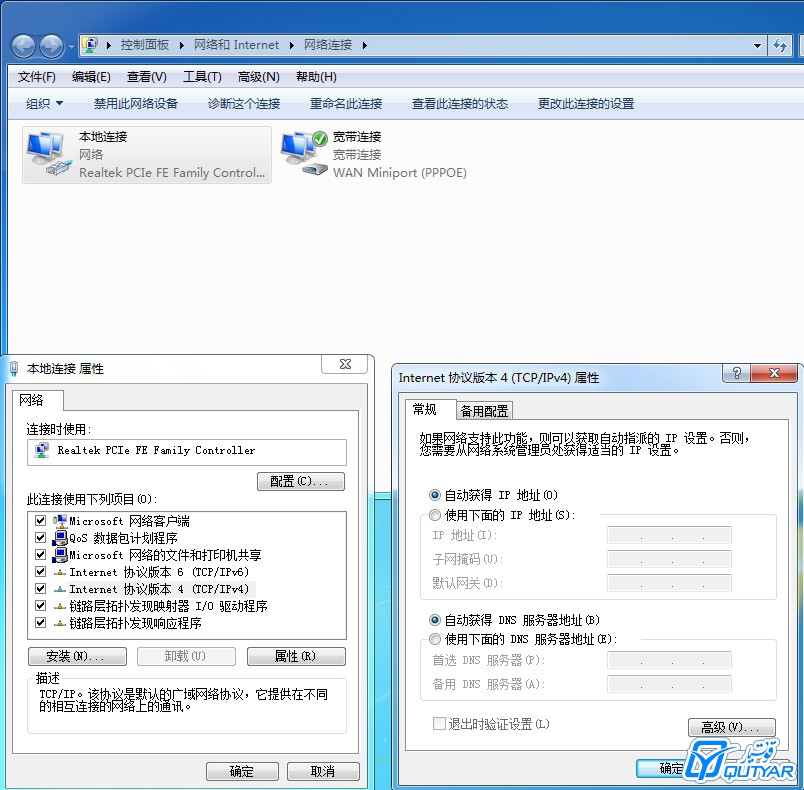Viewport: 804px width, 790px height.
Task: Click the 安装(N)... button
Action: pyautogui.click(x=77, y=656)
